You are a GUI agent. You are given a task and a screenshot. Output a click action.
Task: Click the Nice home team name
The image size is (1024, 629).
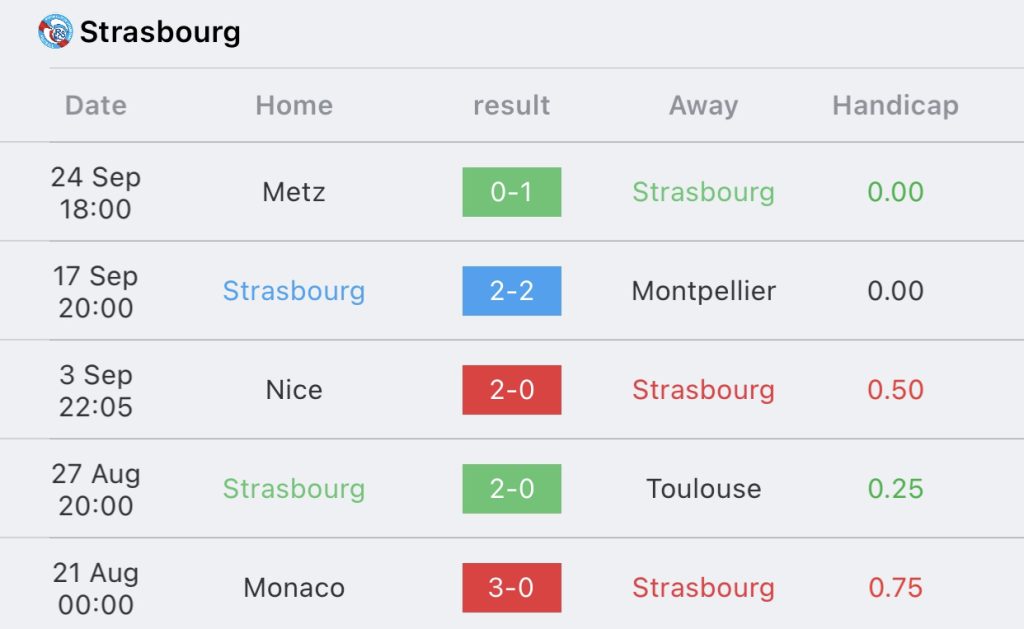pos(294,390)
